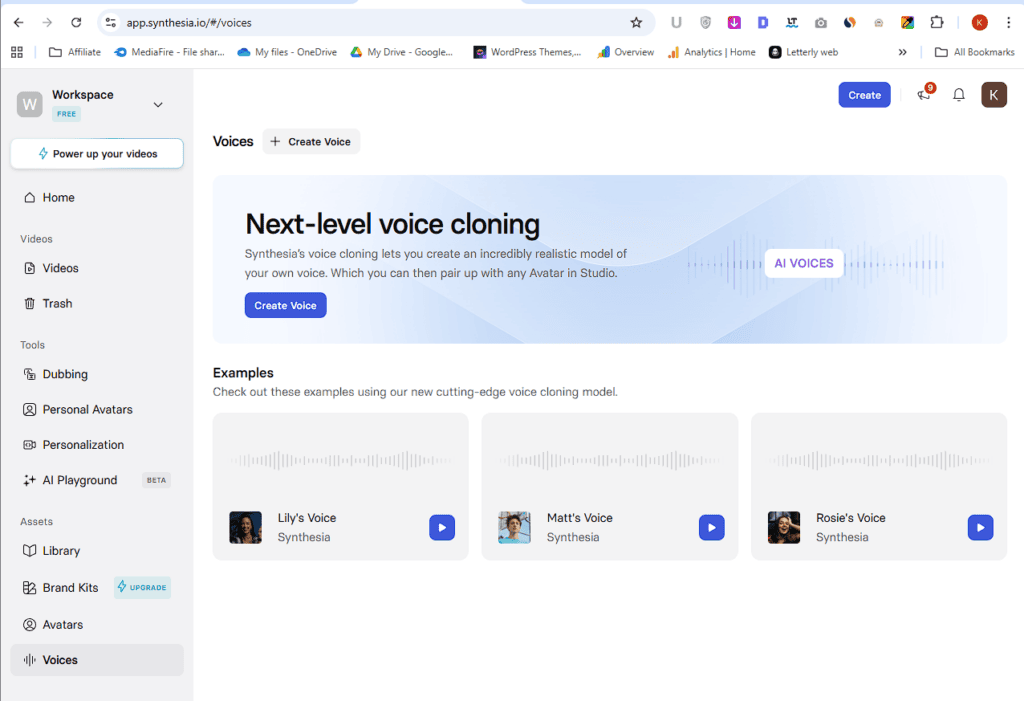Open the Overview bookmark
Image resolution: width=1024 pixels, height=701 pixels.
(x=626, y=52)
